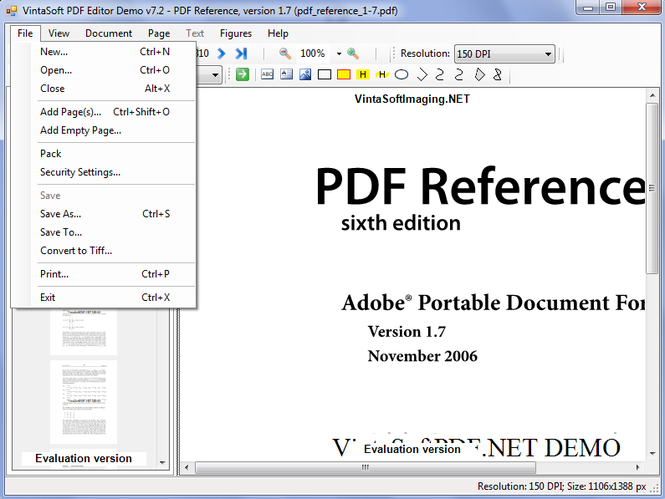Open the Document menu
The height and width of the screenshot is (499, 665).
coord(109,33)
